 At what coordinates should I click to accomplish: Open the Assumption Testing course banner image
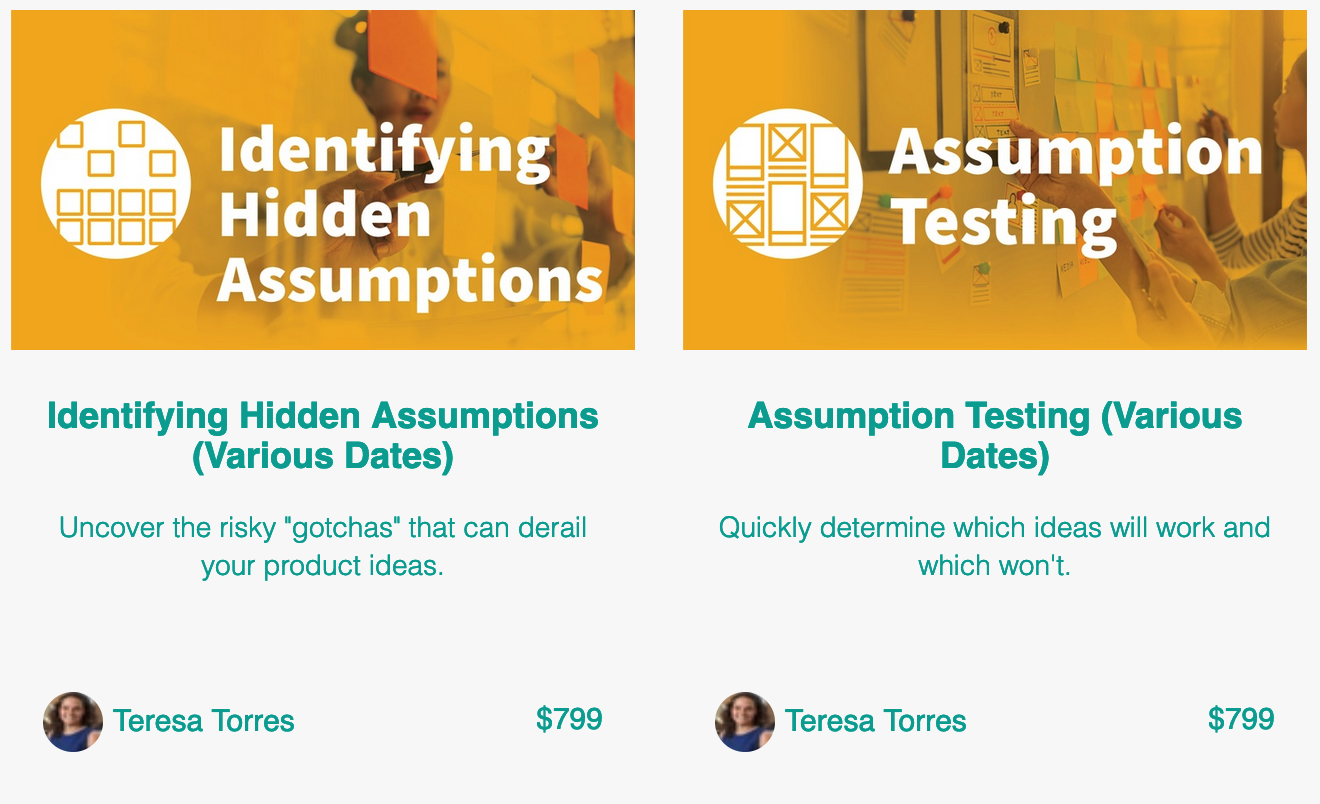pos(995,180)
